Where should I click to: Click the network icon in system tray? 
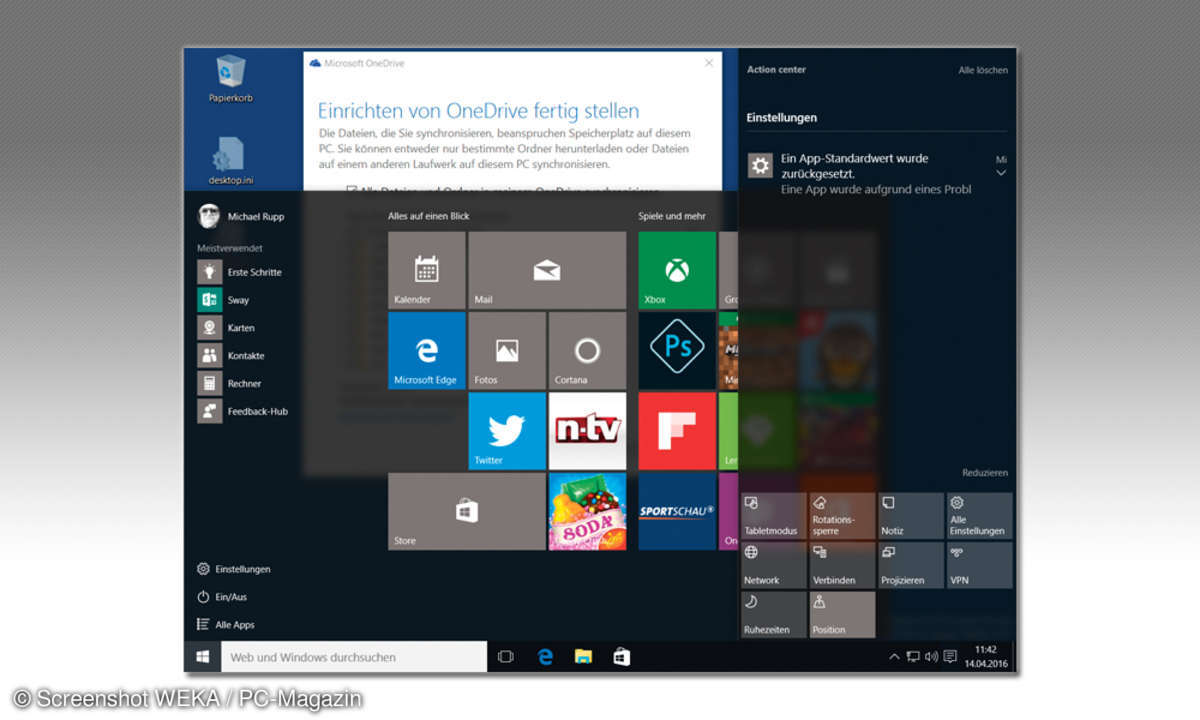pos(913,657)
